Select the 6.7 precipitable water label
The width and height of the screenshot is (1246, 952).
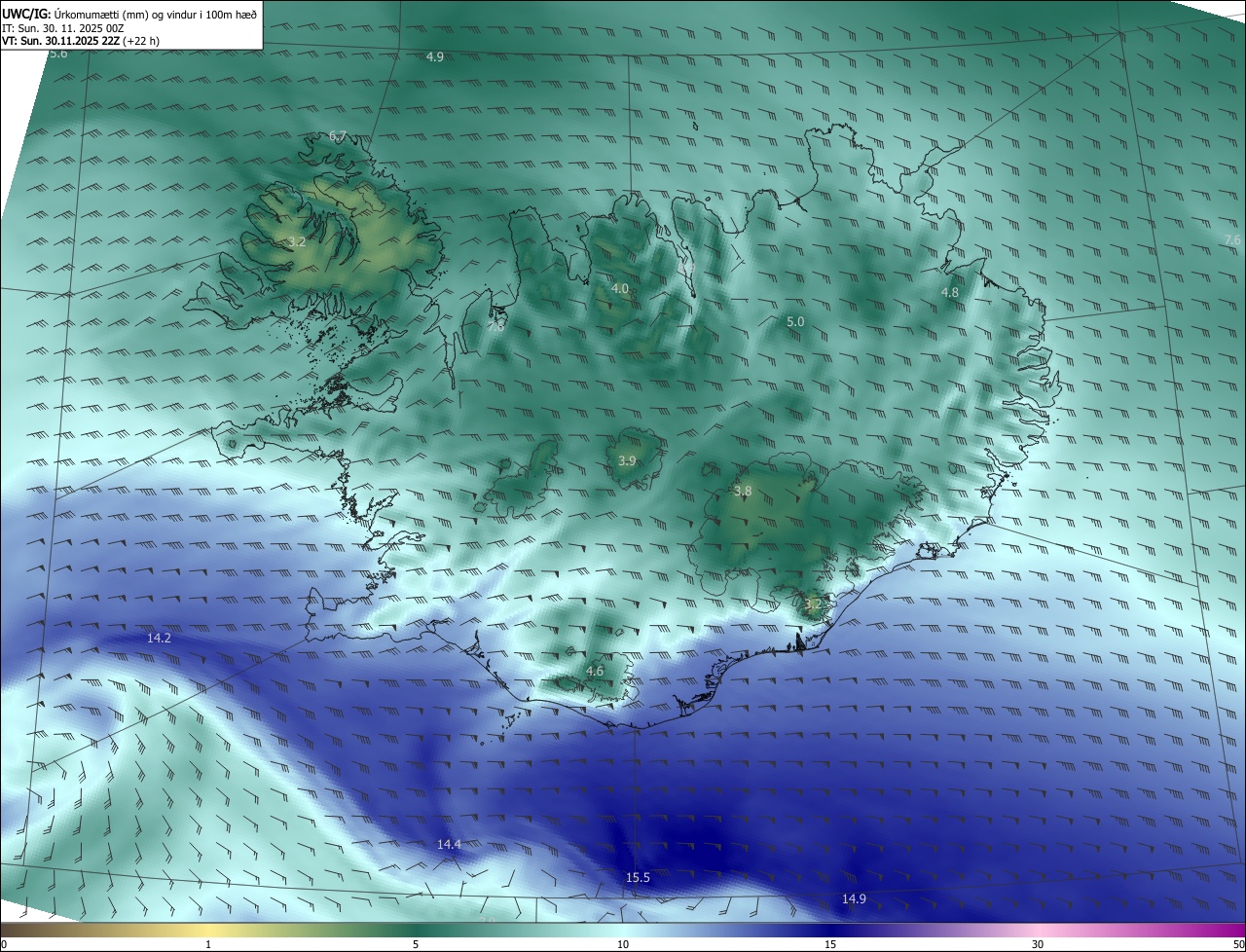tap(338, 135)
